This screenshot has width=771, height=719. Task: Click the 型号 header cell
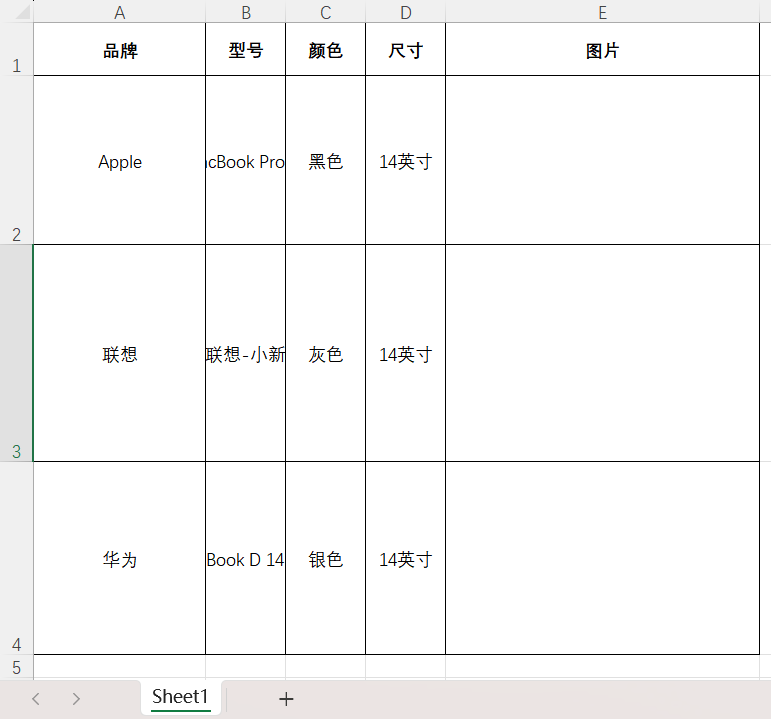(245, 50)
